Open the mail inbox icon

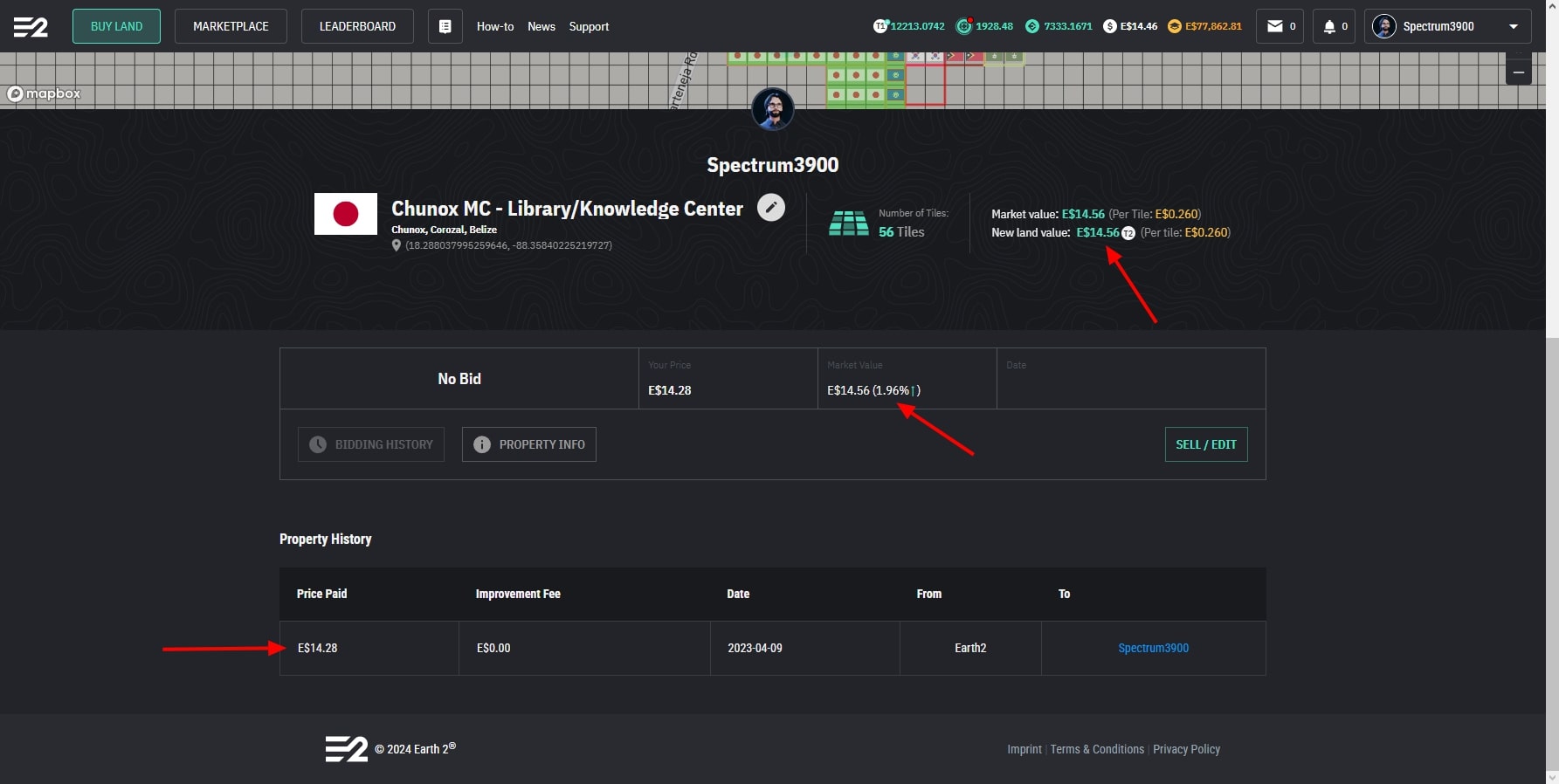click(1275, 26)
